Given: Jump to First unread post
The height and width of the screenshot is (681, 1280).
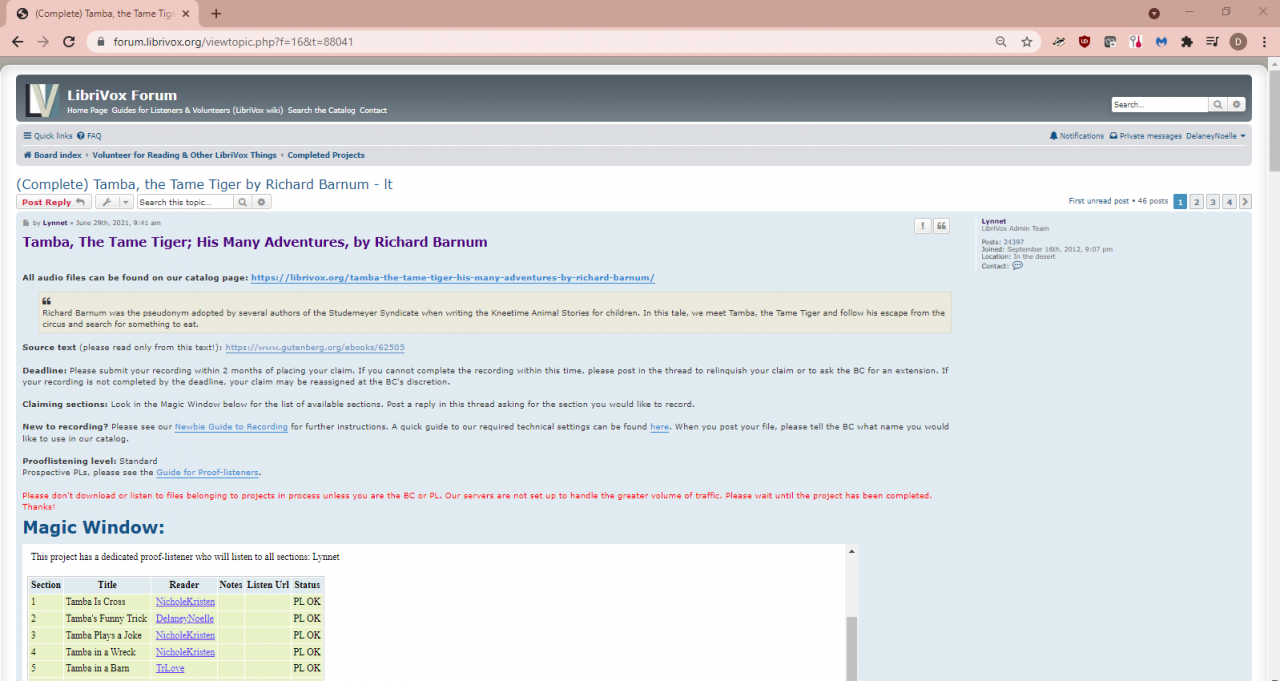Looking at the screenshot, I should point(1098,201).
